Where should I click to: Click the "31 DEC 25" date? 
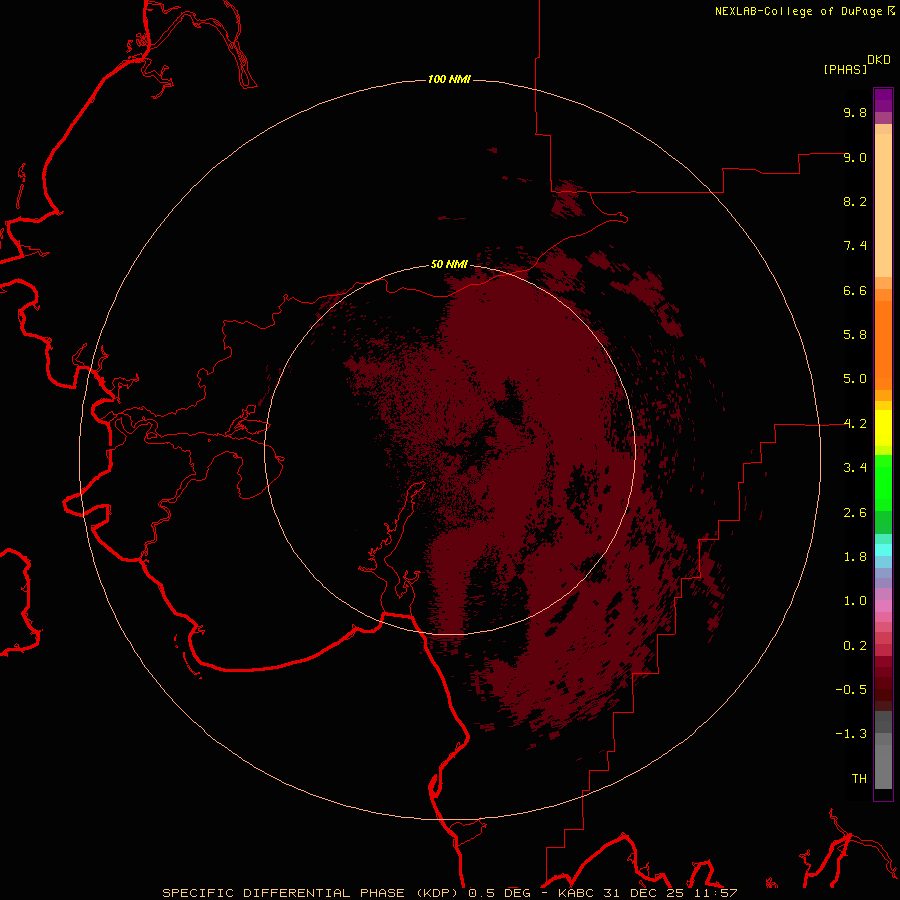pos(643,893)
